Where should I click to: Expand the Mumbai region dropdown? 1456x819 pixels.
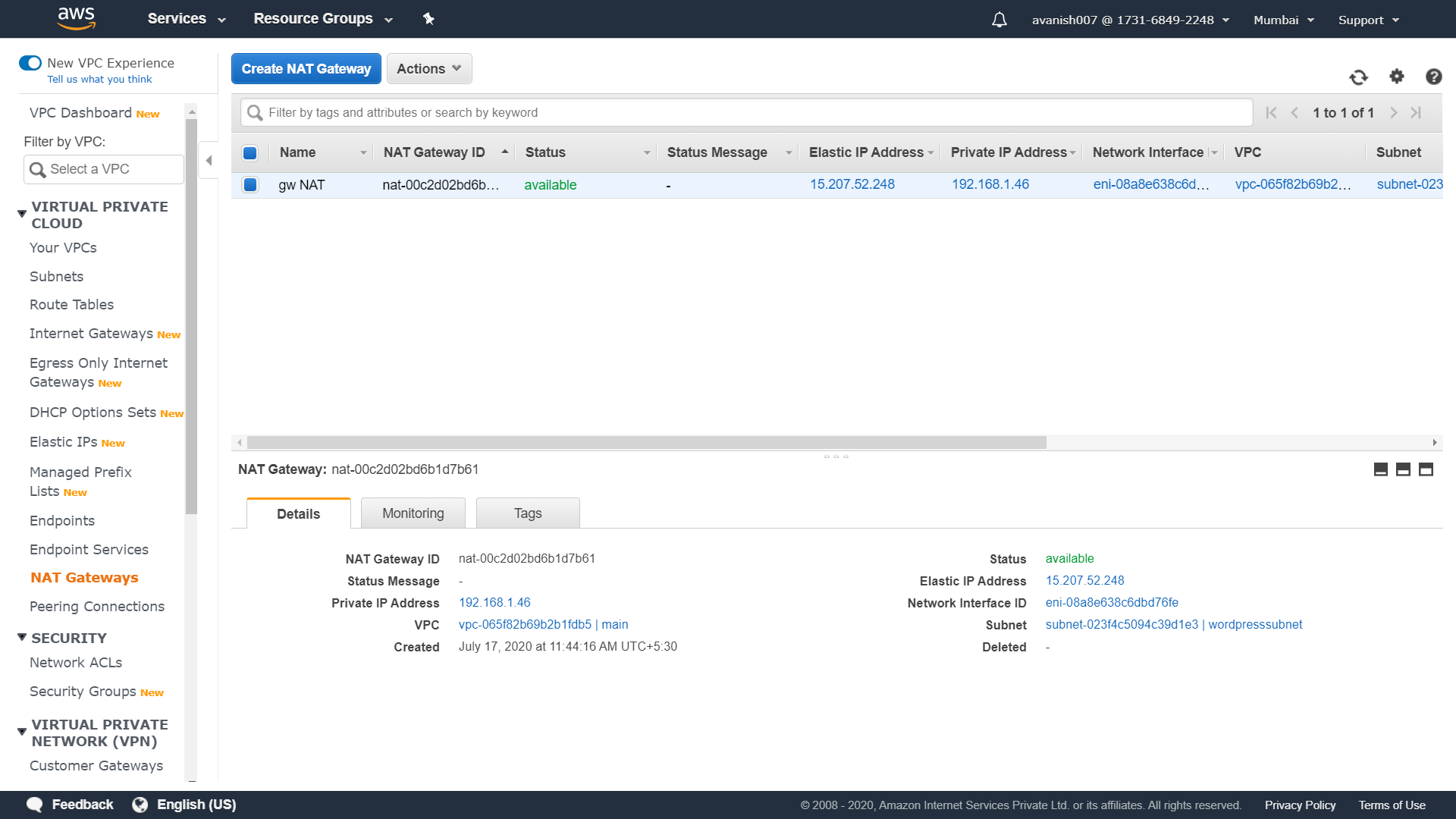1283,20
